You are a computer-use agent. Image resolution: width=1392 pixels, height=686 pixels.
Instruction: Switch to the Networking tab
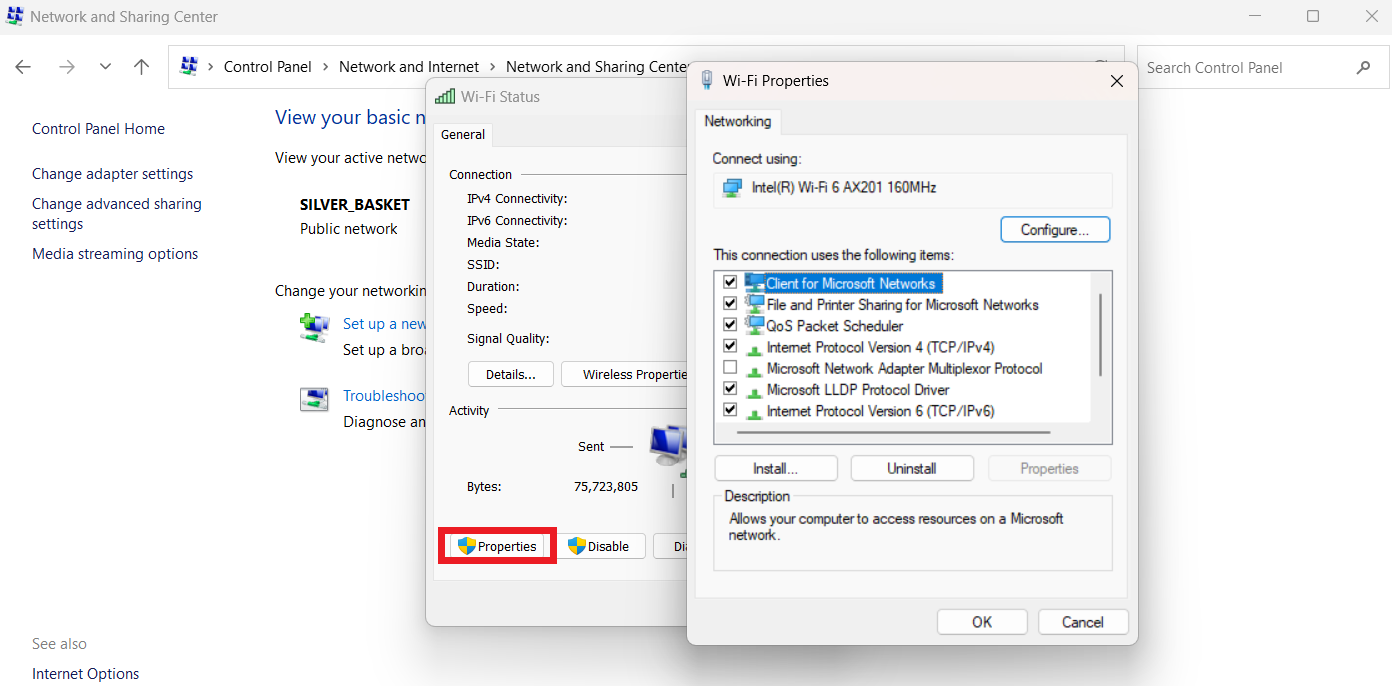[x=738, y=121]
